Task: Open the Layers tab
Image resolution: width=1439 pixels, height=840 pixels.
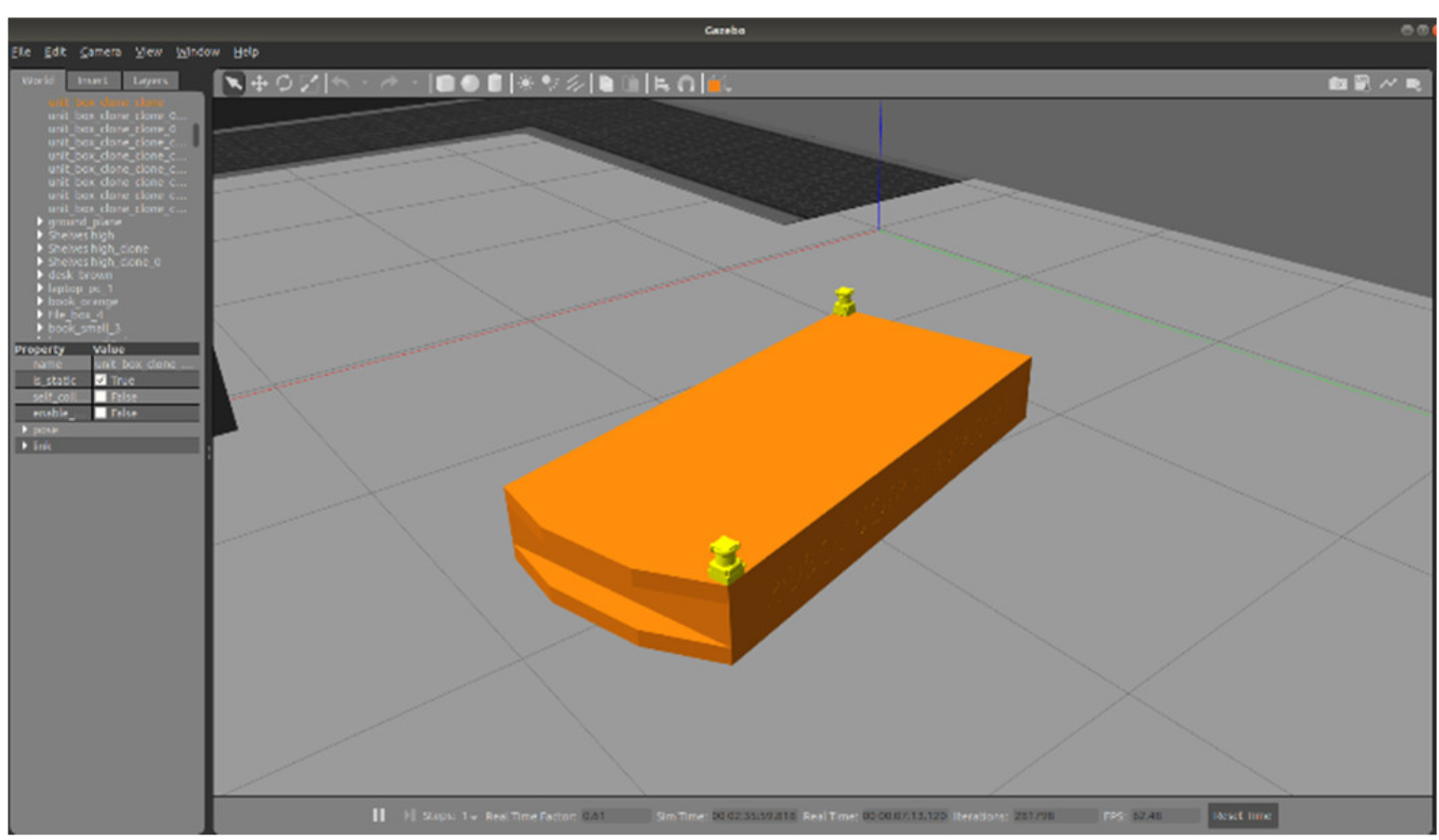Action: 151,81
